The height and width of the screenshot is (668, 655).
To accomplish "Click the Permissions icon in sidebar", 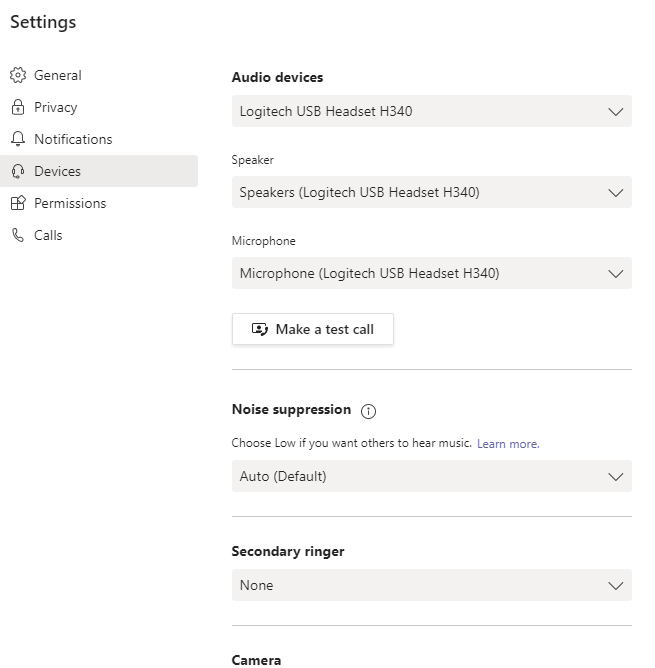I will [x=17, y=203].
